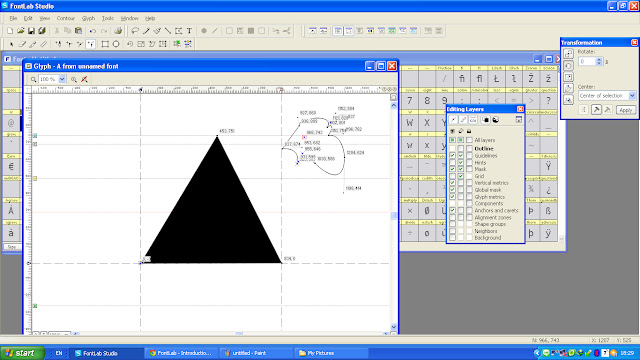
Task: Click the Print icon in toolbar
Action: 118,31
